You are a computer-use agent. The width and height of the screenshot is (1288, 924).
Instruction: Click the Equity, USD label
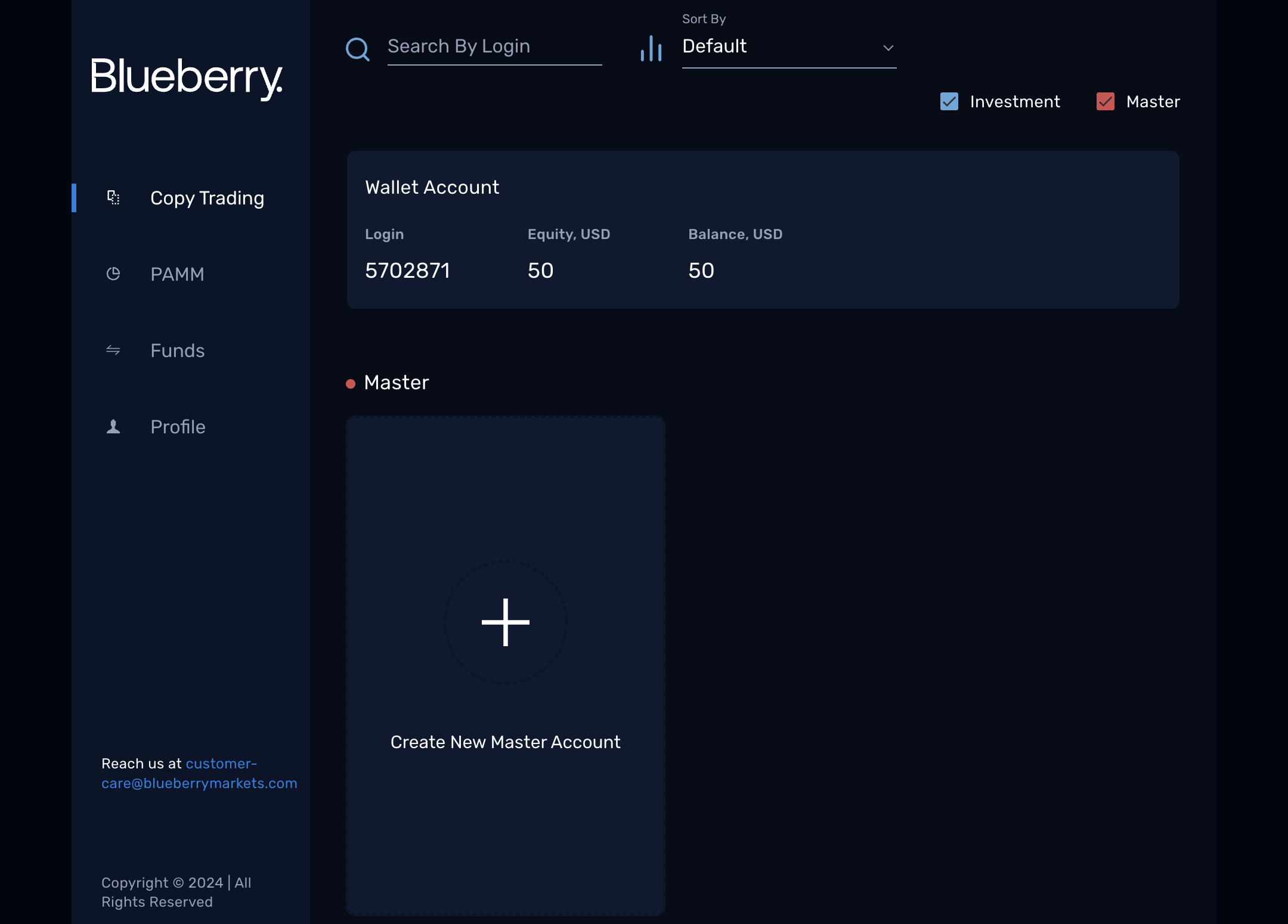569,234
